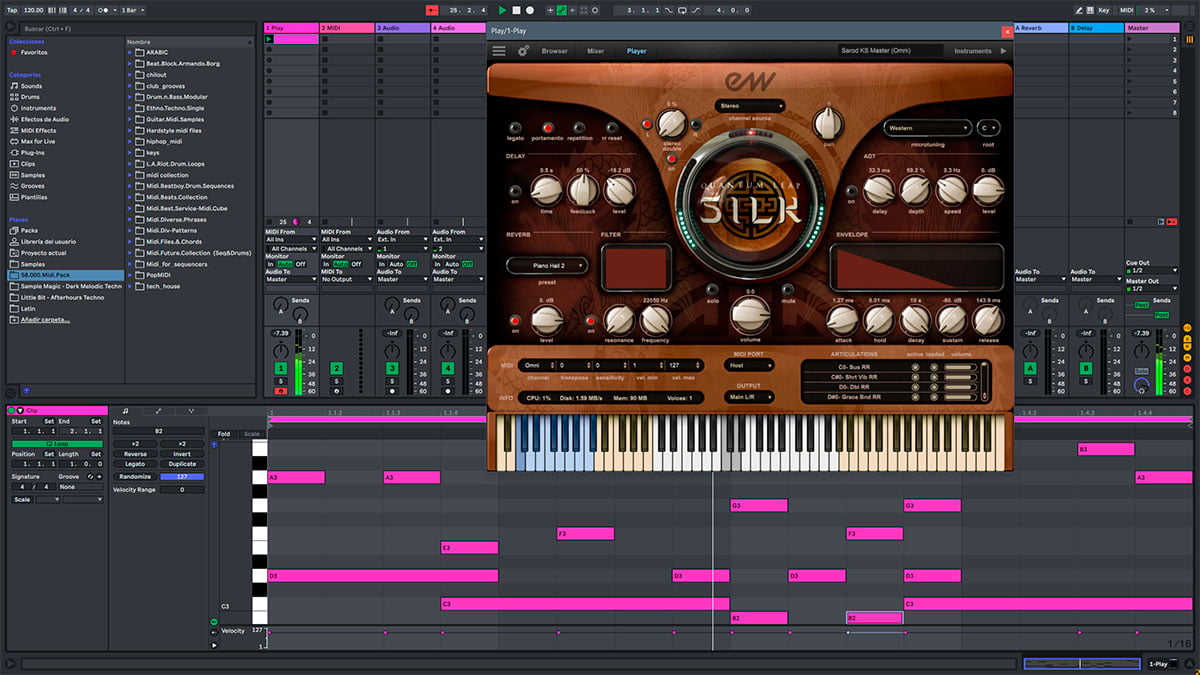1200x675 pixels.
Task: Click the Legato notes button
Action: point(135,464)
